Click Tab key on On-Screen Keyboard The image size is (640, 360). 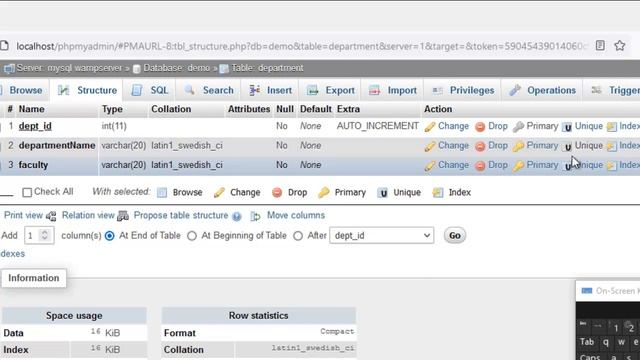(x=587, y=342)
